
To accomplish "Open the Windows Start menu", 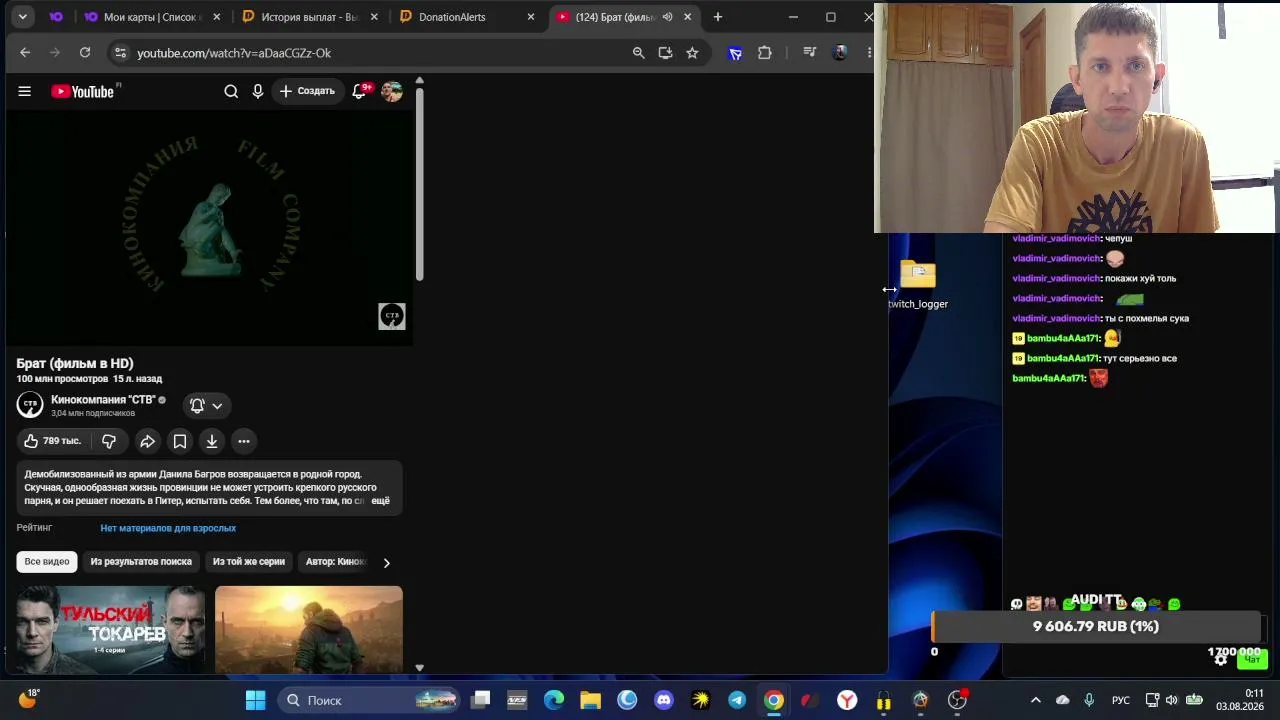I will 256,700.
